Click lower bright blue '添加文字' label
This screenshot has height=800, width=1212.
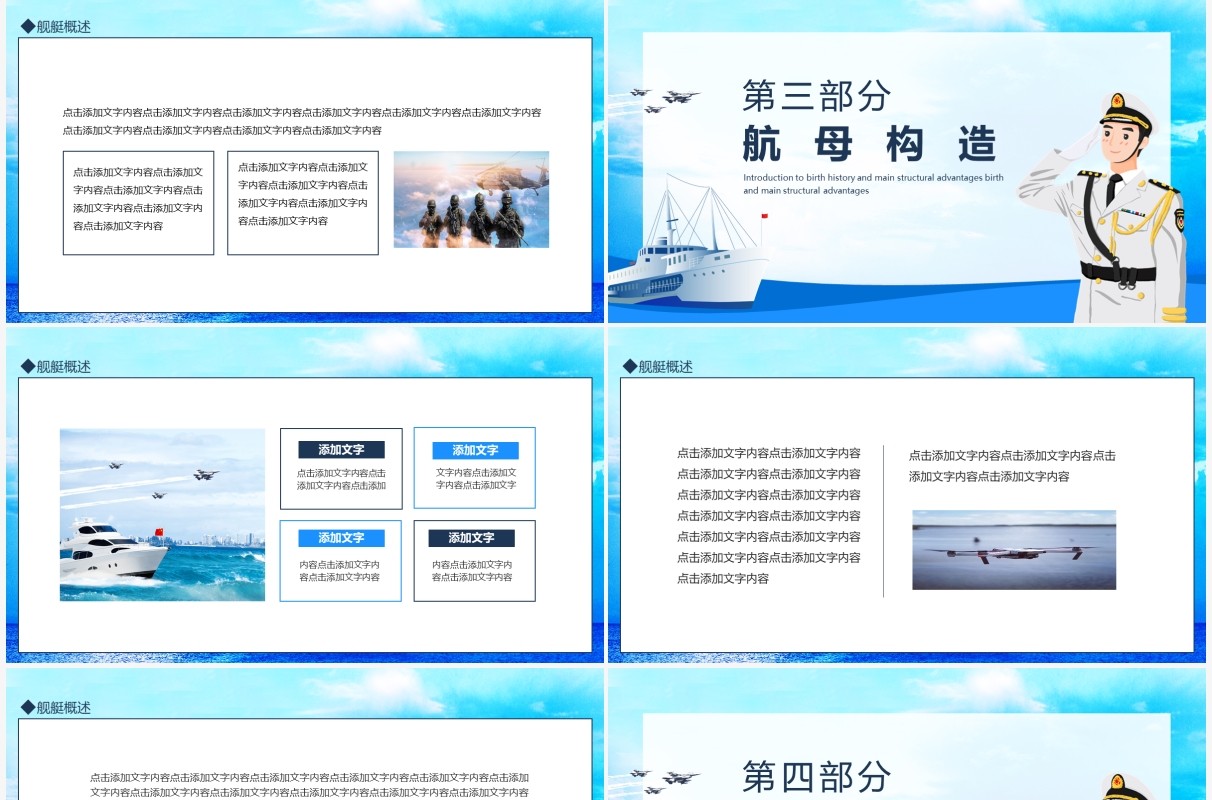(x=341, y=538)
